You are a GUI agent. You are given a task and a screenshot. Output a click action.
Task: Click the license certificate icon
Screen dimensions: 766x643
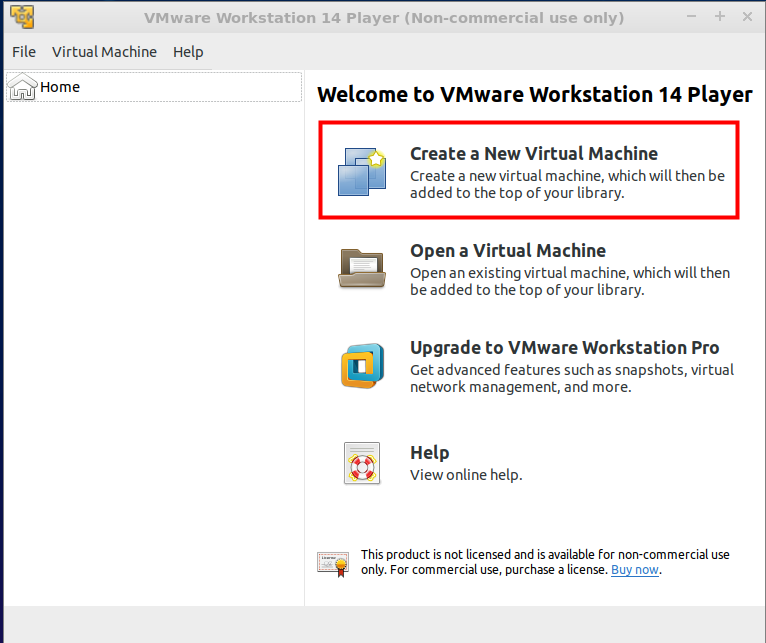333,564
